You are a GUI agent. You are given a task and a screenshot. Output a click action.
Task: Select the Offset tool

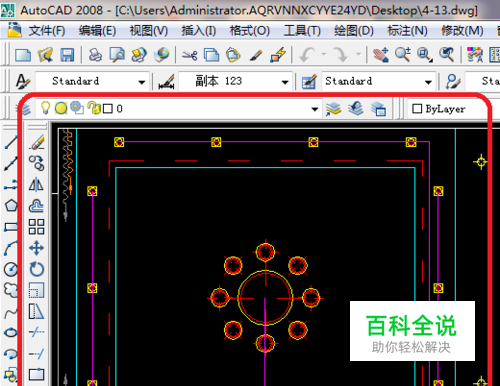click(x=36, y=206)
